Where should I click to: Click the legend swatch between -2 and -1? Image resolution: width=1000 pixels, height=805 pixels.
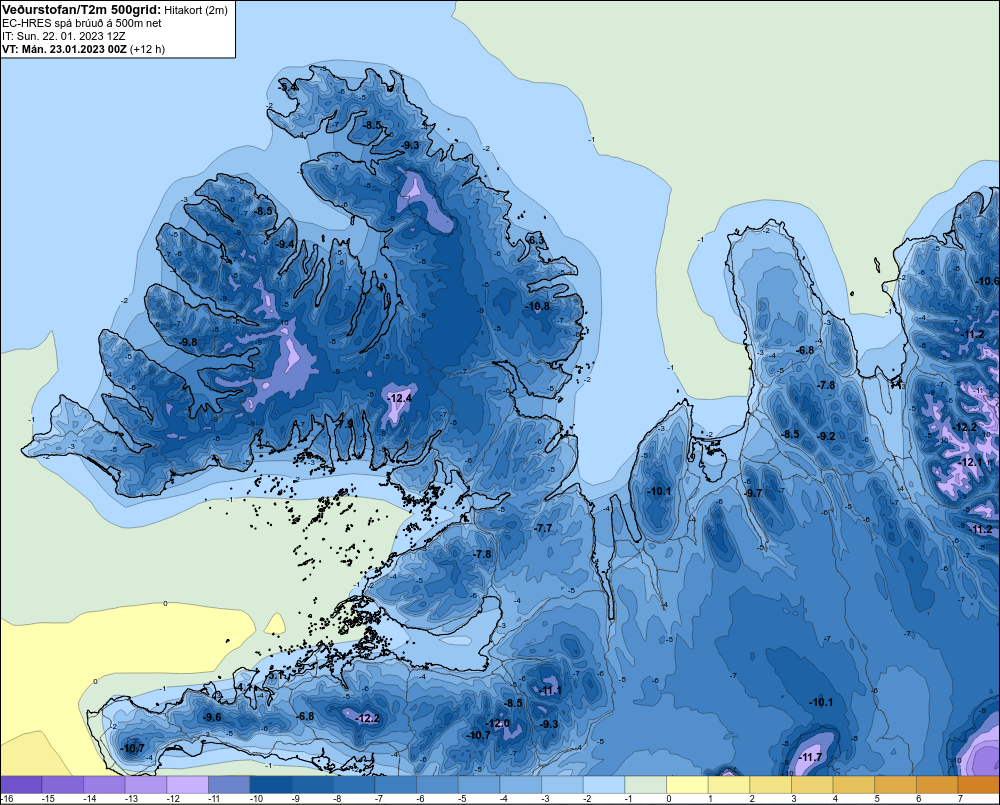(605, 785)
